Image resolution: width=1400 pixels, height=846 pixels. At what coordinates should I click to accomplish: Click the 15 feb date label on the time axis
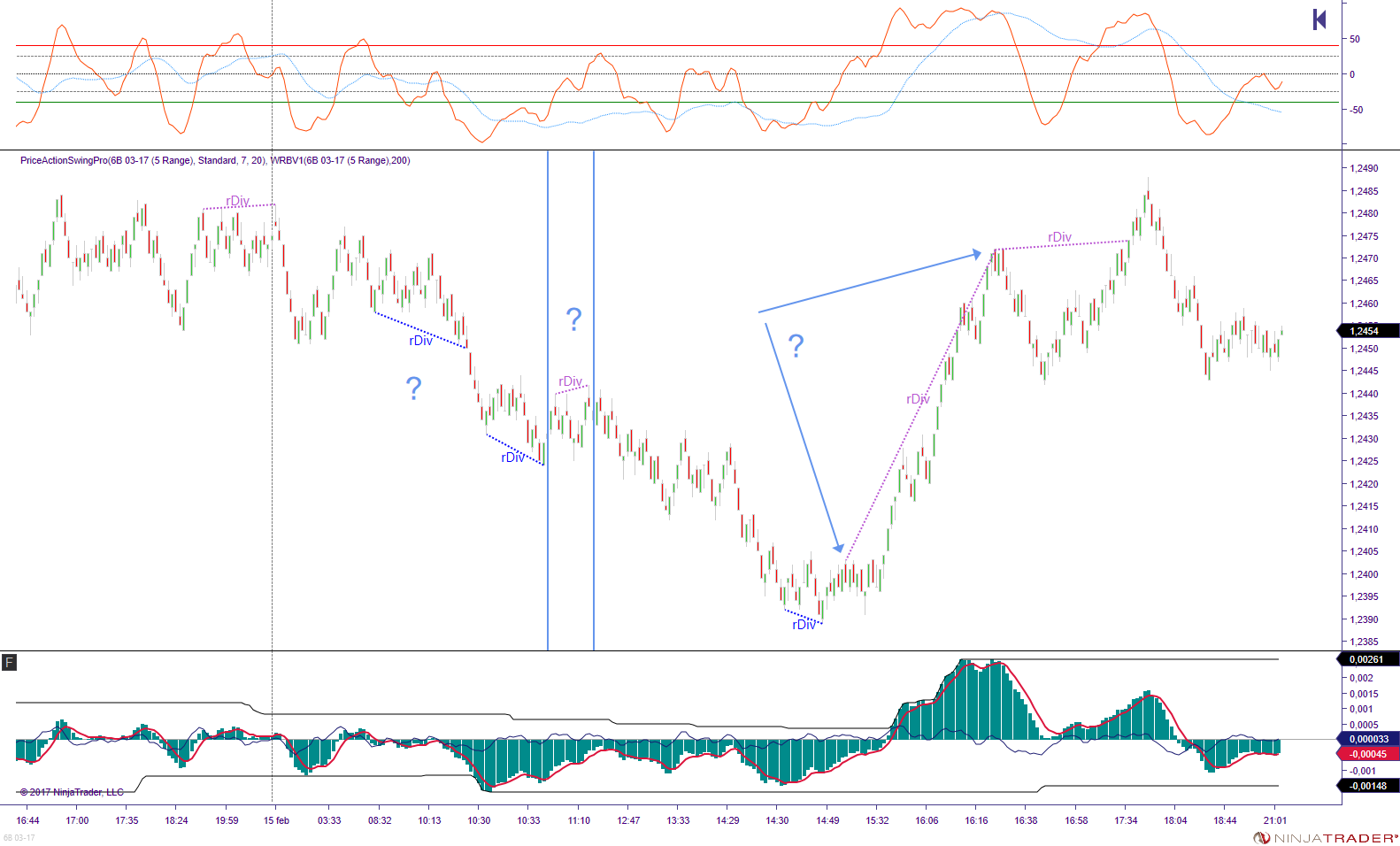pos(276,820)
